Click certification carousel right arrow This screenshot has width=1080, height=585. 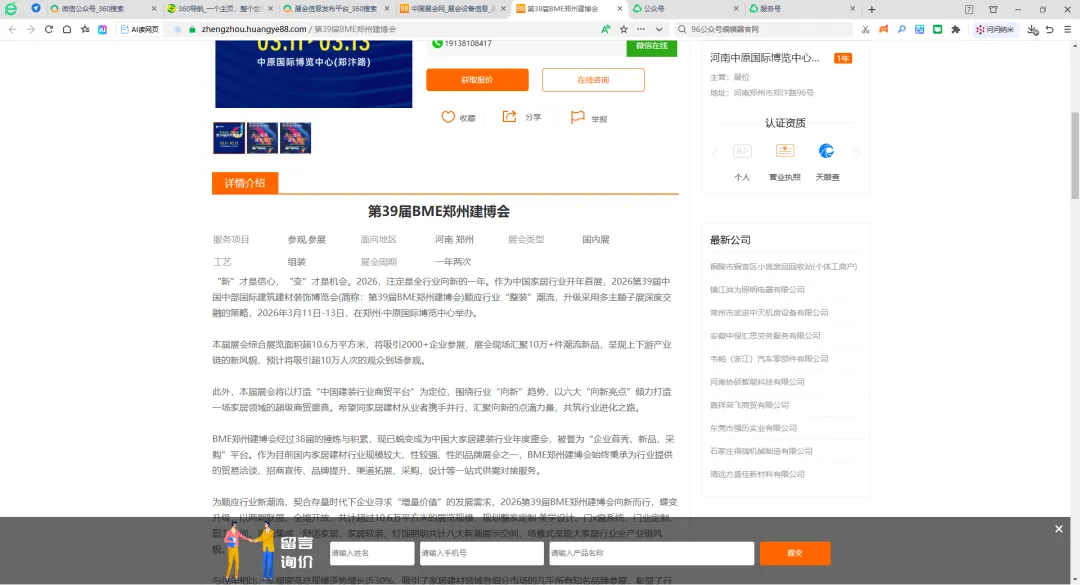pyautogui.click(x=856, y=153)
